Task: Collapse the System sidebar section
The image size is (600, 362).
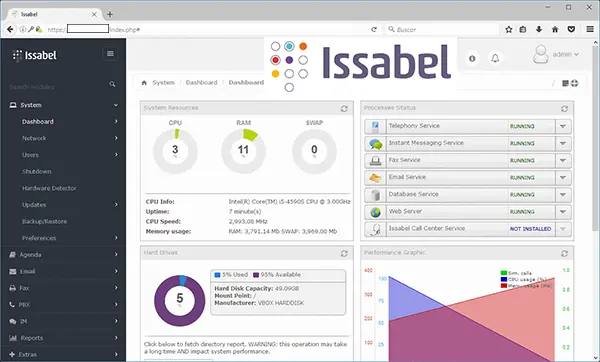Action: [x=116, y=105]
